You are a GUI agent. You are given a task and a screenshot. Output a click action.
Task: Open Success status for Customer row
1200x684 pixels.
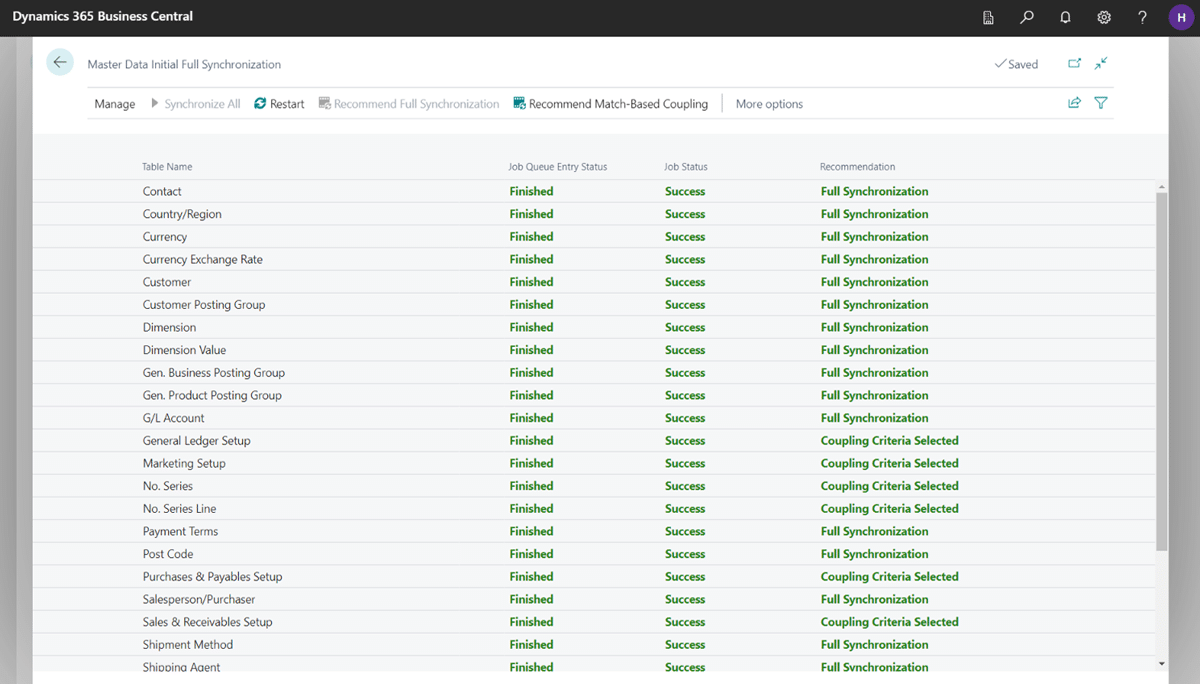685,282
